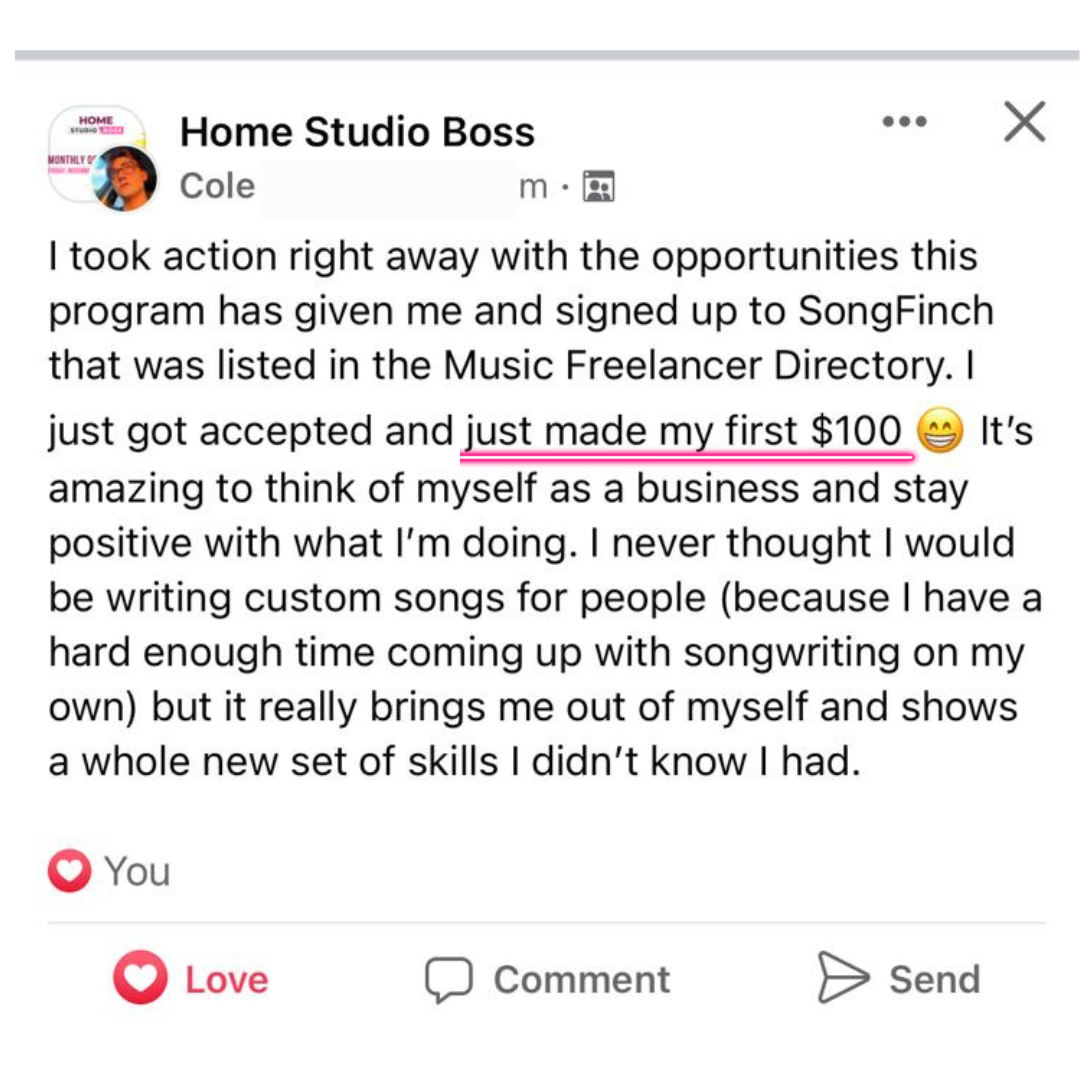Viewport: 1080px width, 1080px height.
Task: Open the three-dot more options menu
Action: [x=904, y=122]
